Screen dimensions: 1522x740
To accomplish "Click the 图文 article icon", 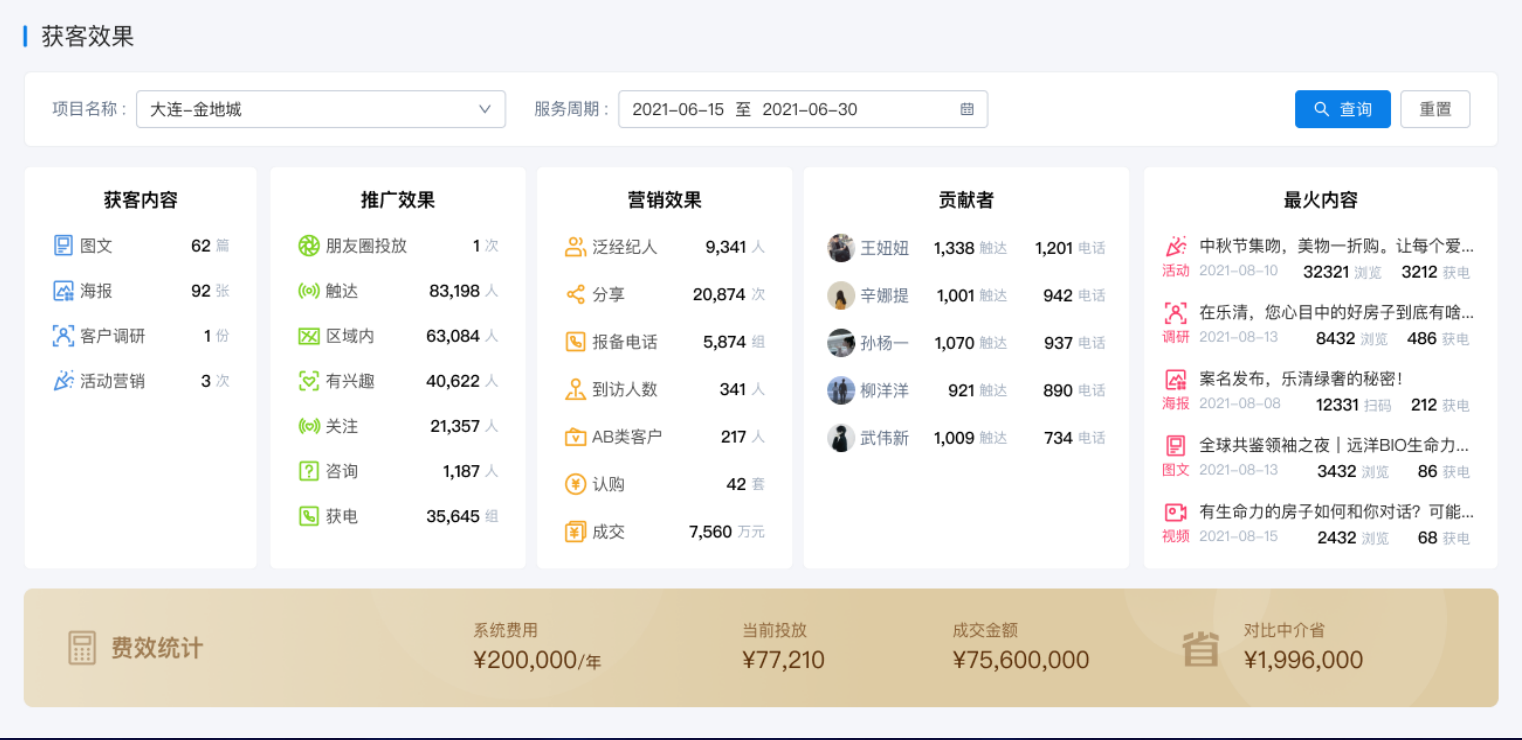I will tap(63, 245).
